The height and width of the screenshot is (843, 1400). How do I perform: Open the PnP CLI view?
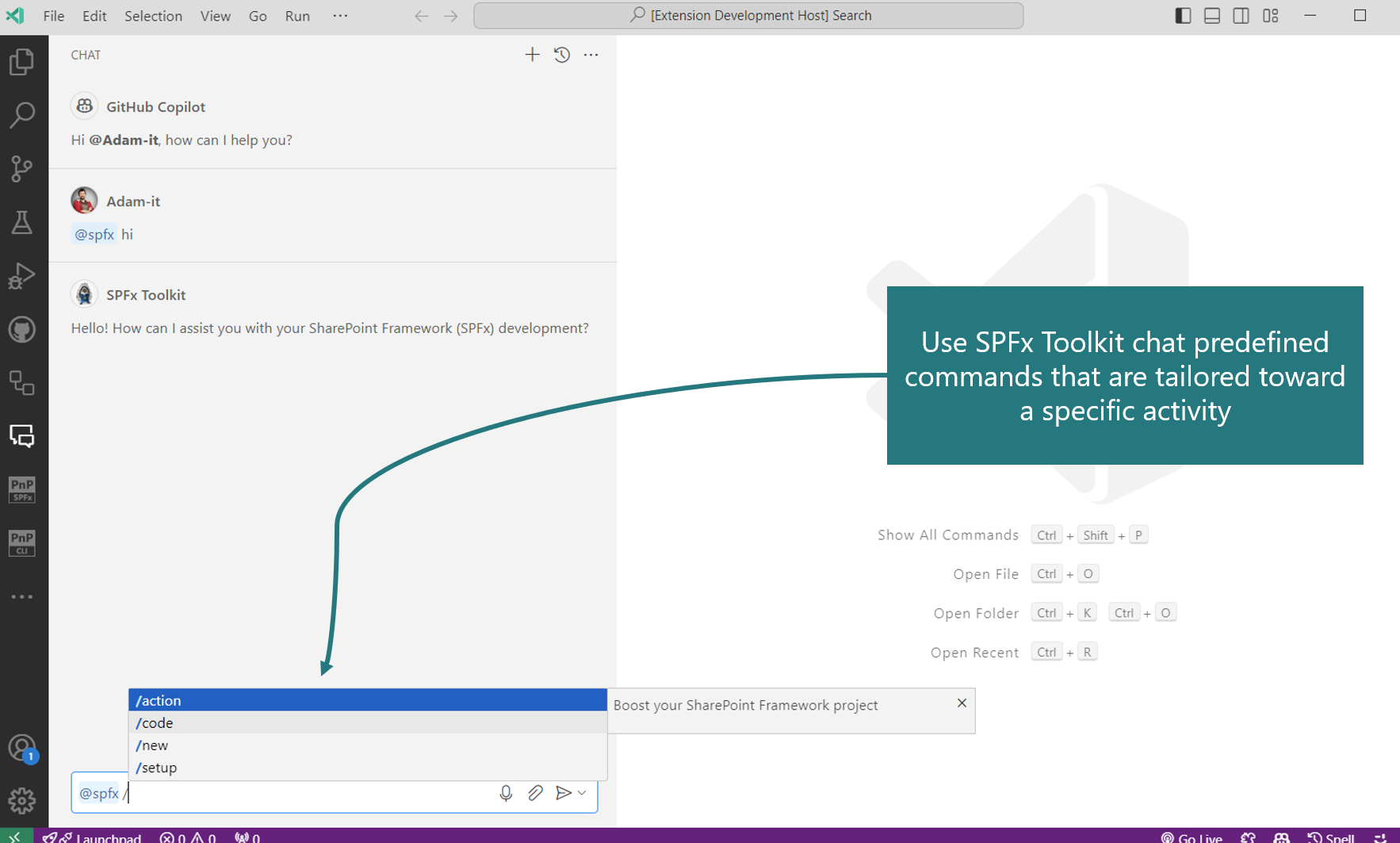[x=22, y=543]
